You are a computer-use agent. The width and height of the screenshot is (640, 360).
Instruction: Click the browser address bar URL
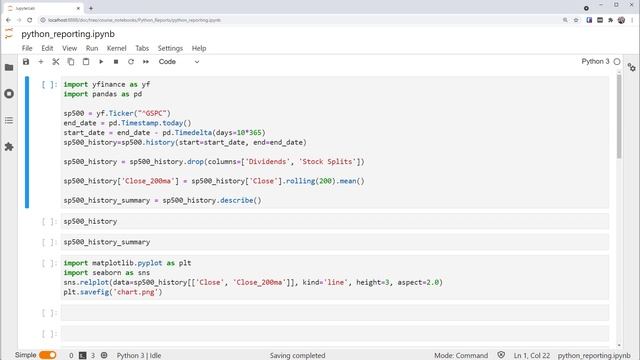134,20
